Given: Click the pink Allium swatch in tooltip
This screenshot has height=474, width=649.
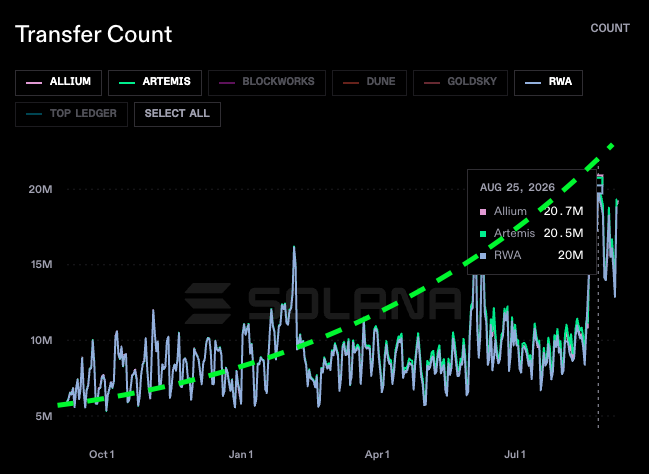Looking at the screenshot, I should (483, 212).
